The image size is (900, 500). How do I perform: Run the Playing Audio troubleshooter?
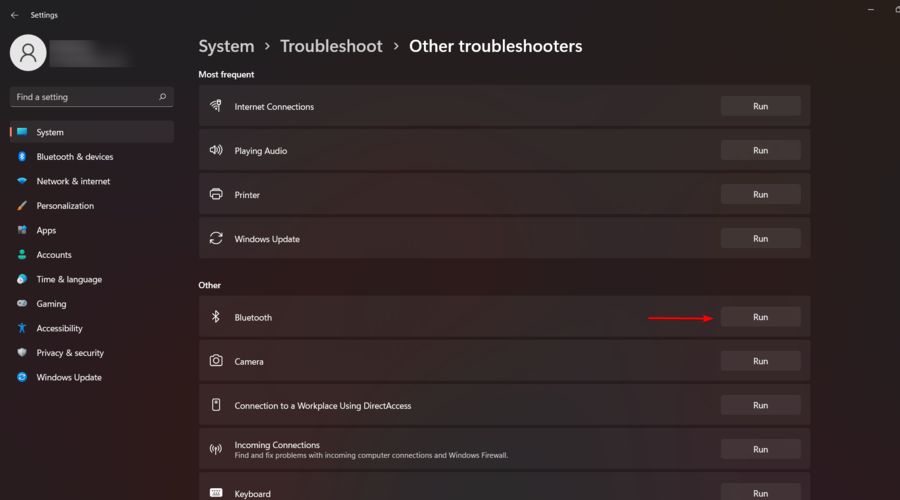click(761, 150)
